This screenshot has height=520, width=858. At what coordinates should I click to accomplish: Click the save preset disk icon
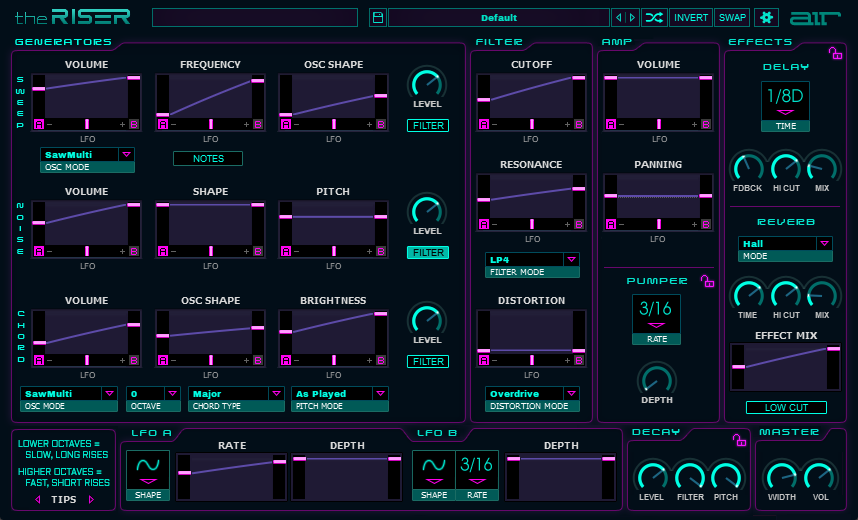point(377,18)
